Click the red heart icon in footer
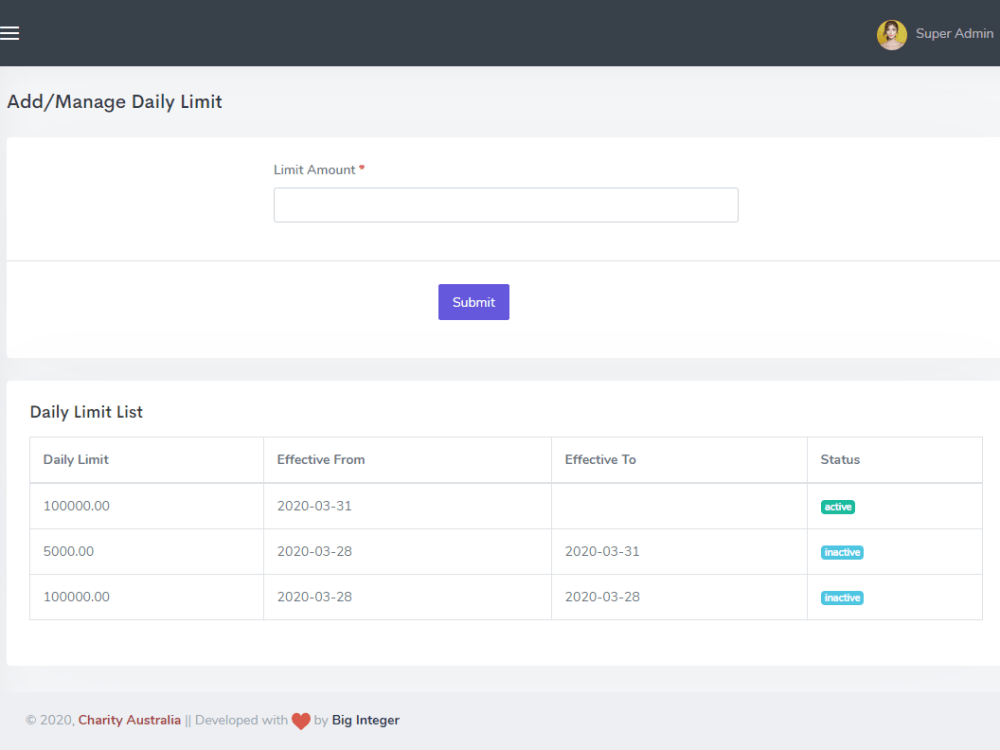1000x750 pixels. tap(301, 721)
